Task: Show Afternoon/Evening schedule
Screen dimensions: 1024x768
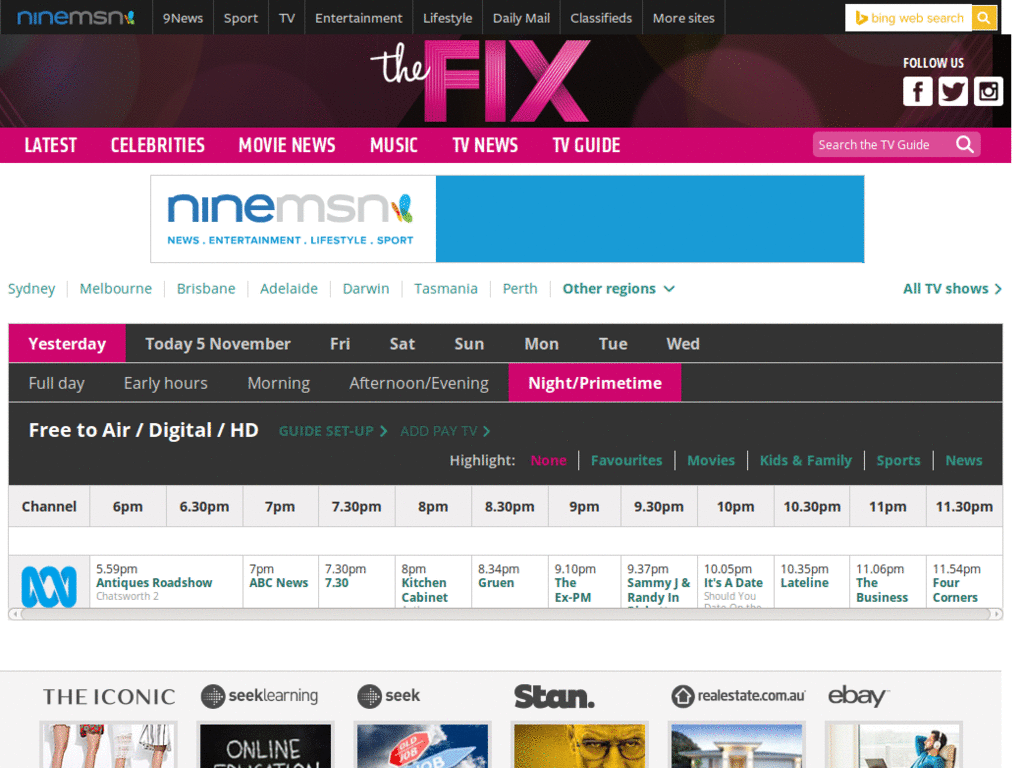Action: pos(419,383)
